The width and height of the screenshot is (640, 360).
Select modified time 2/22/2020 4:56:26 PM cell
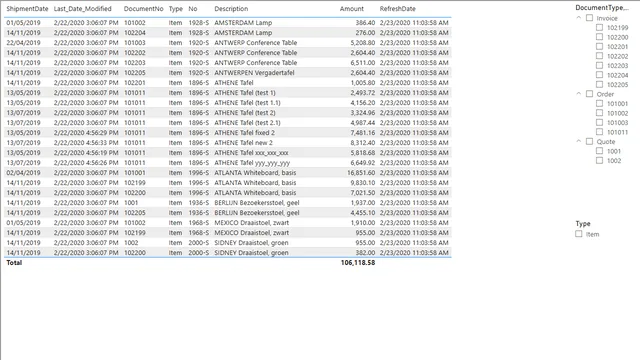[86, 162]
